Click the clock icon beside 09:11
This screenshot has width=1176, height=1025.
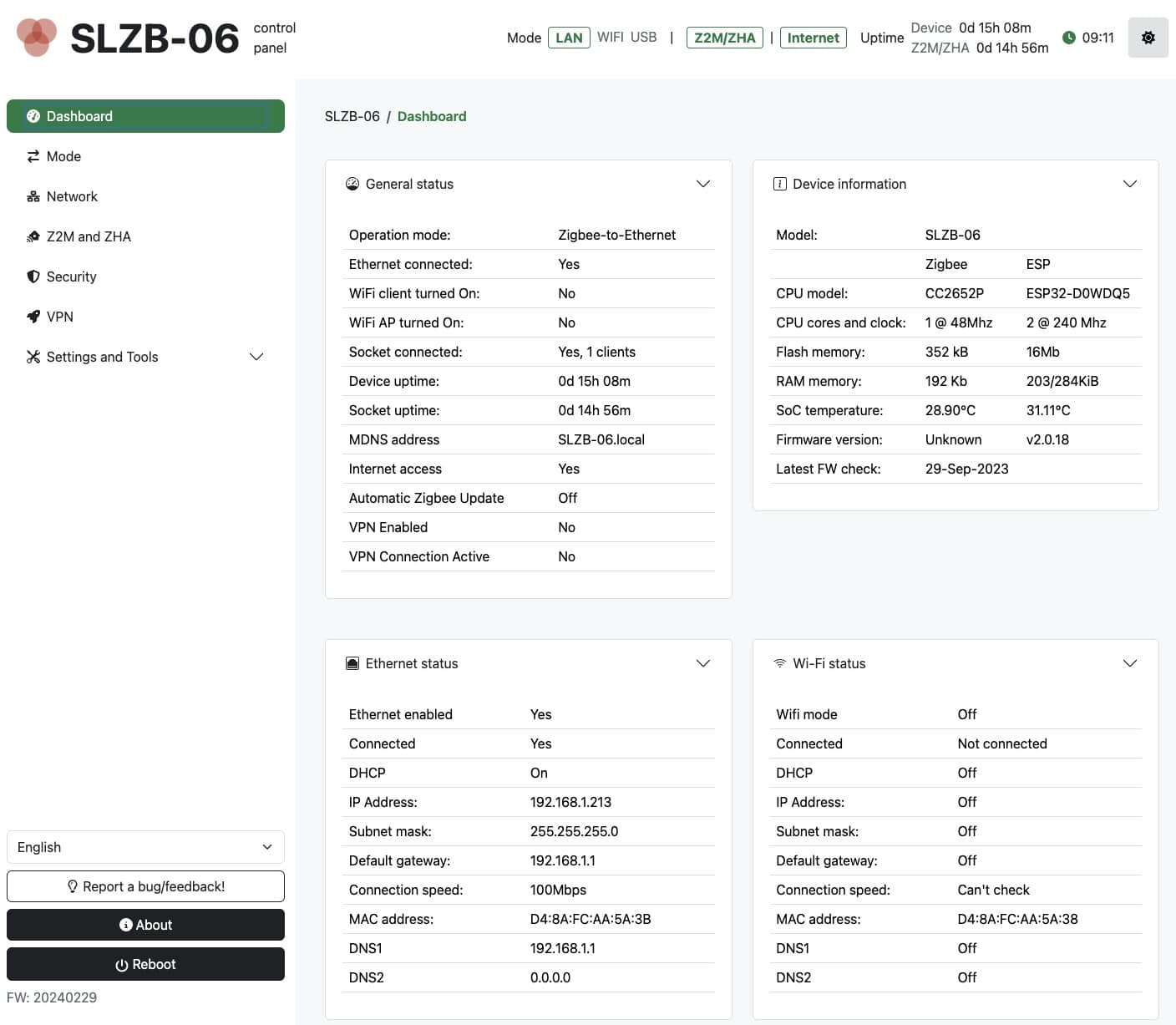pos(1068,38)
